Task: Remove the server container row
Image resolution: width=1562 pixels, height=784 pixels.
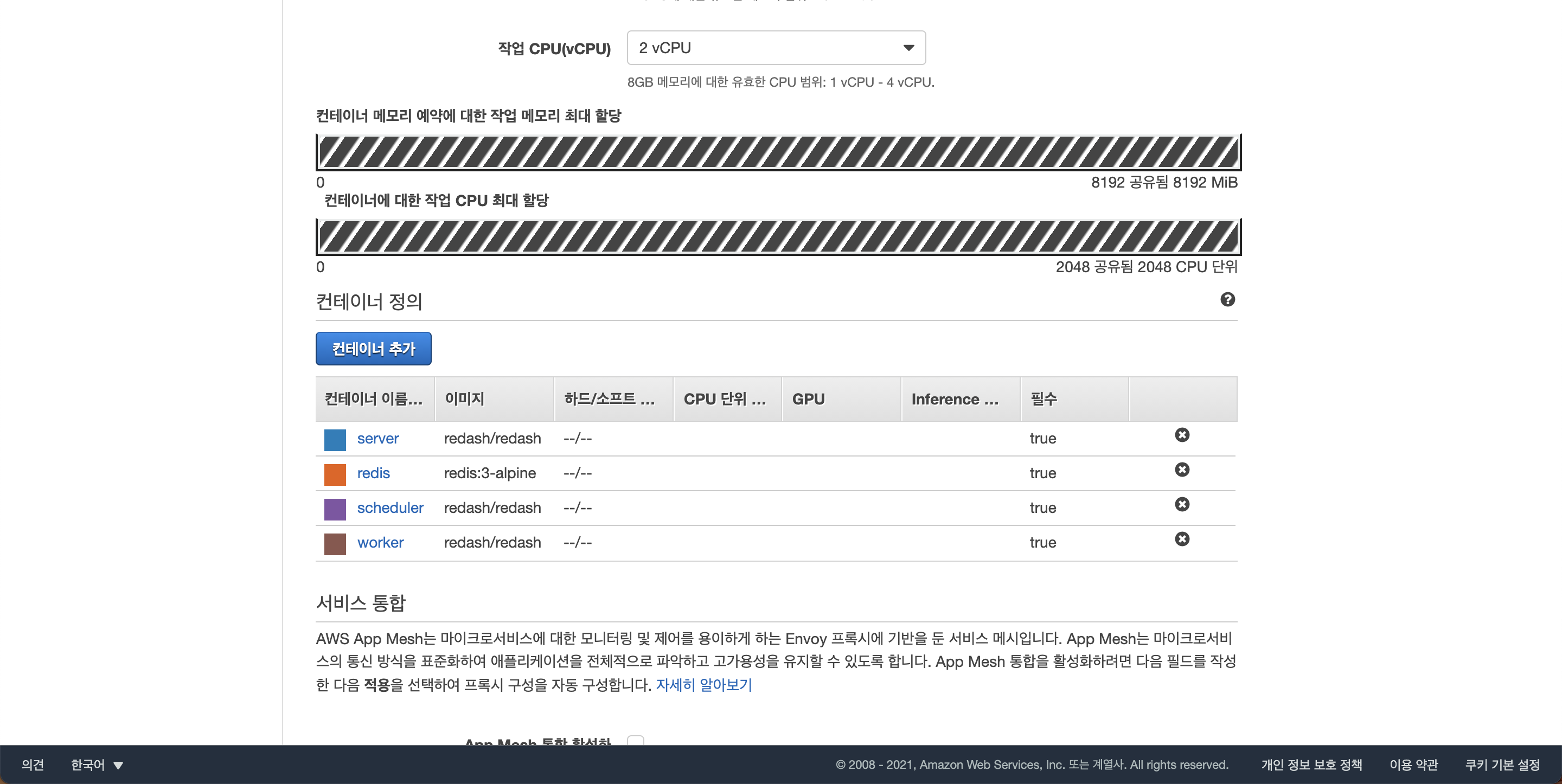Action: click(1182, 435)
